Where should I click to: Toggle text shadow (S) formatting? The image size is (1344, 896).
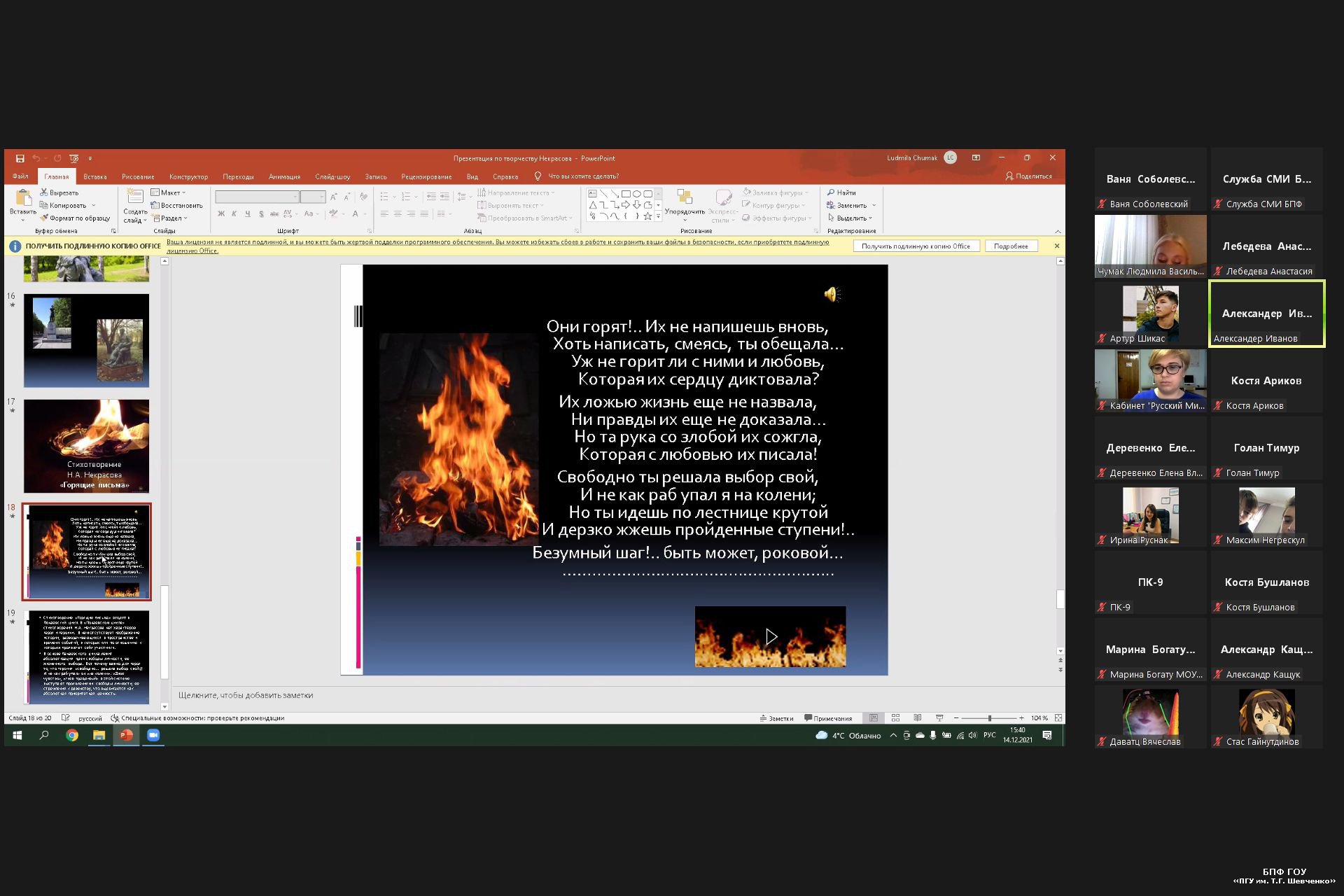(261, 214)
